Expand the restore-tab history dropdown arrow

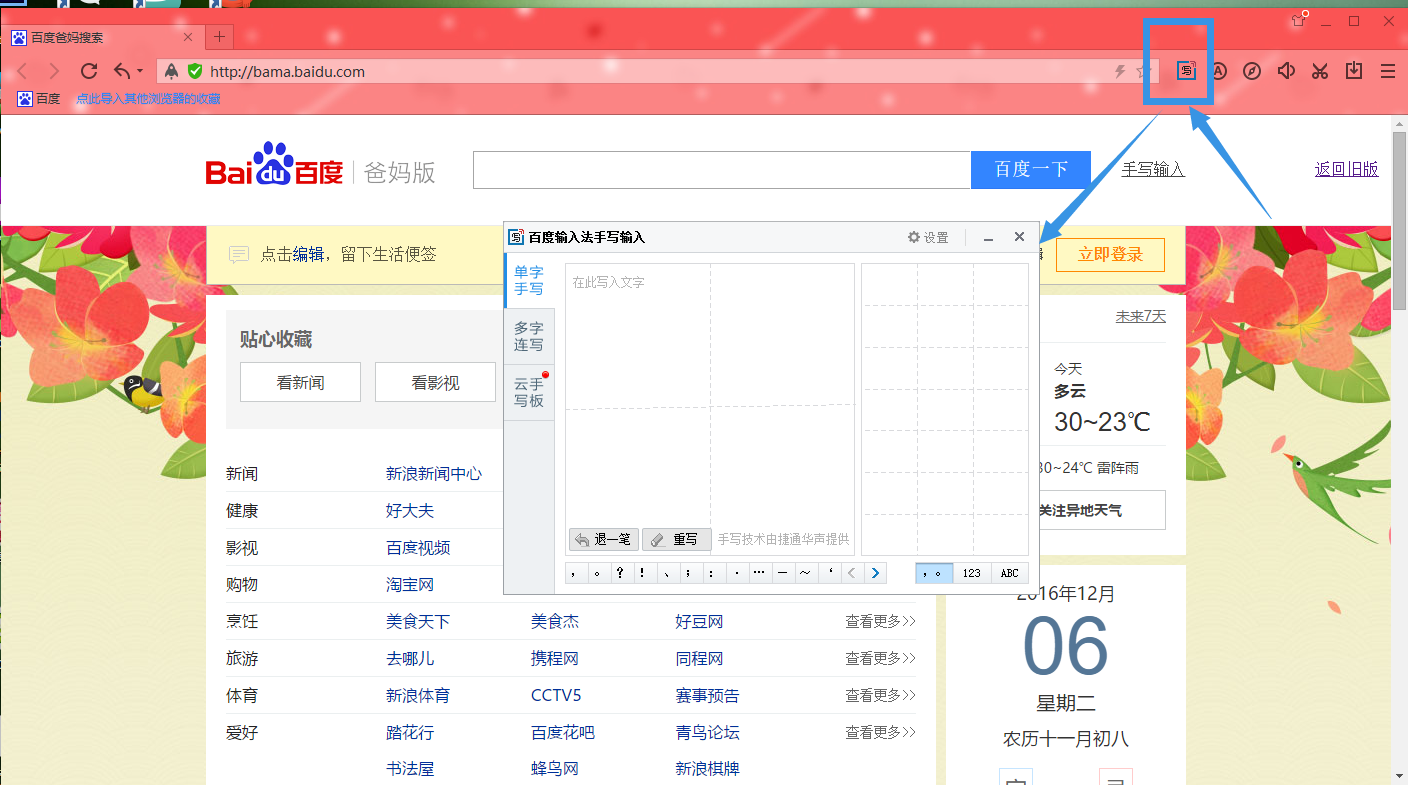click(x=140, y=71)
